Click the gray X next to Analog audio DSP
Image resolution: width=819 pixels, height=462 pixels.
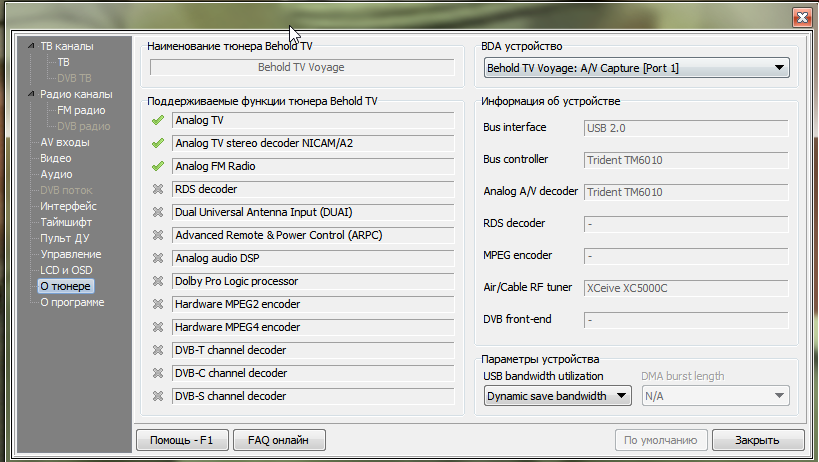tap(157, 258)
